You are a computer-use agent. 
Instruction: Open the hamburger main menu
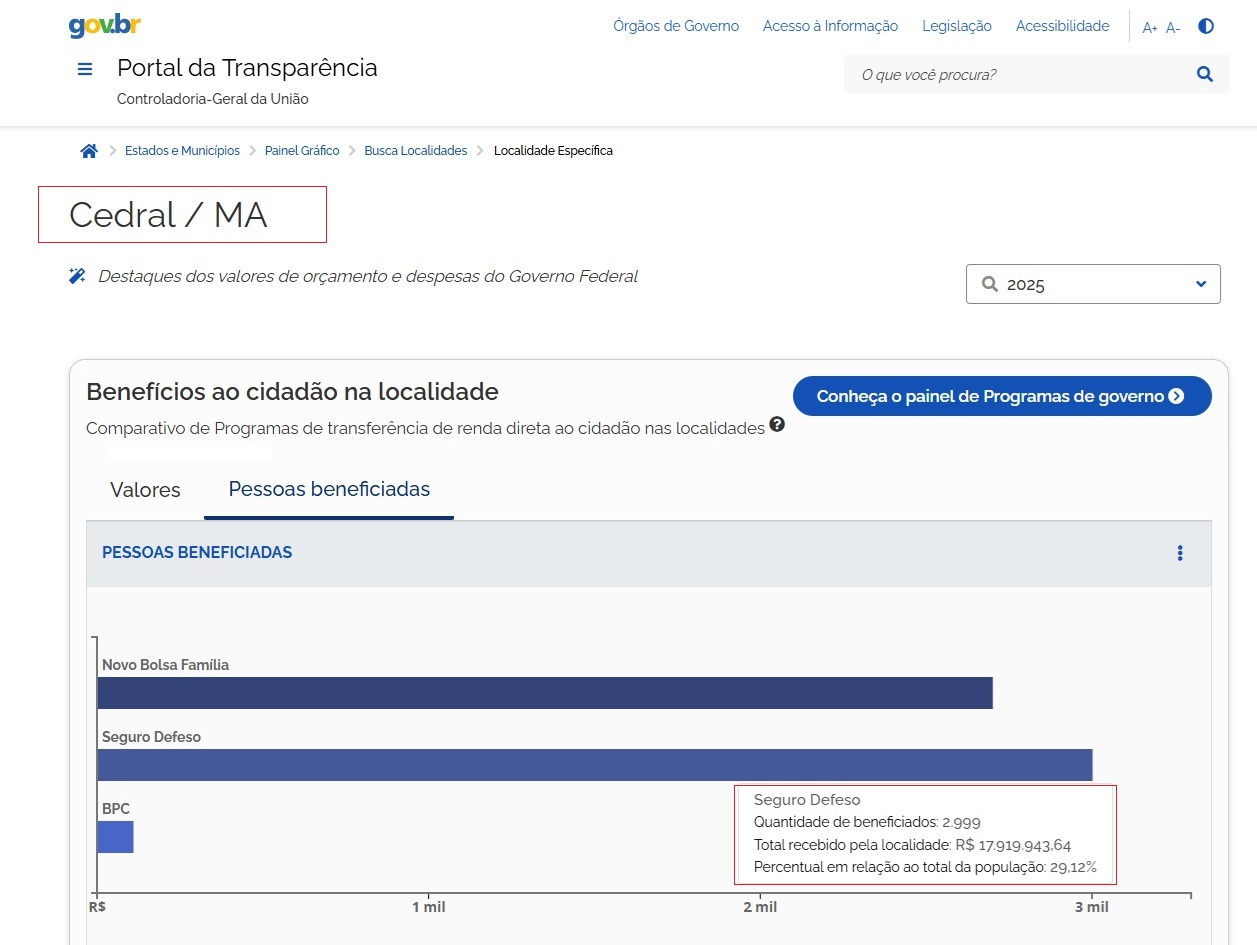pyautogui.click(x=85, y=69)
